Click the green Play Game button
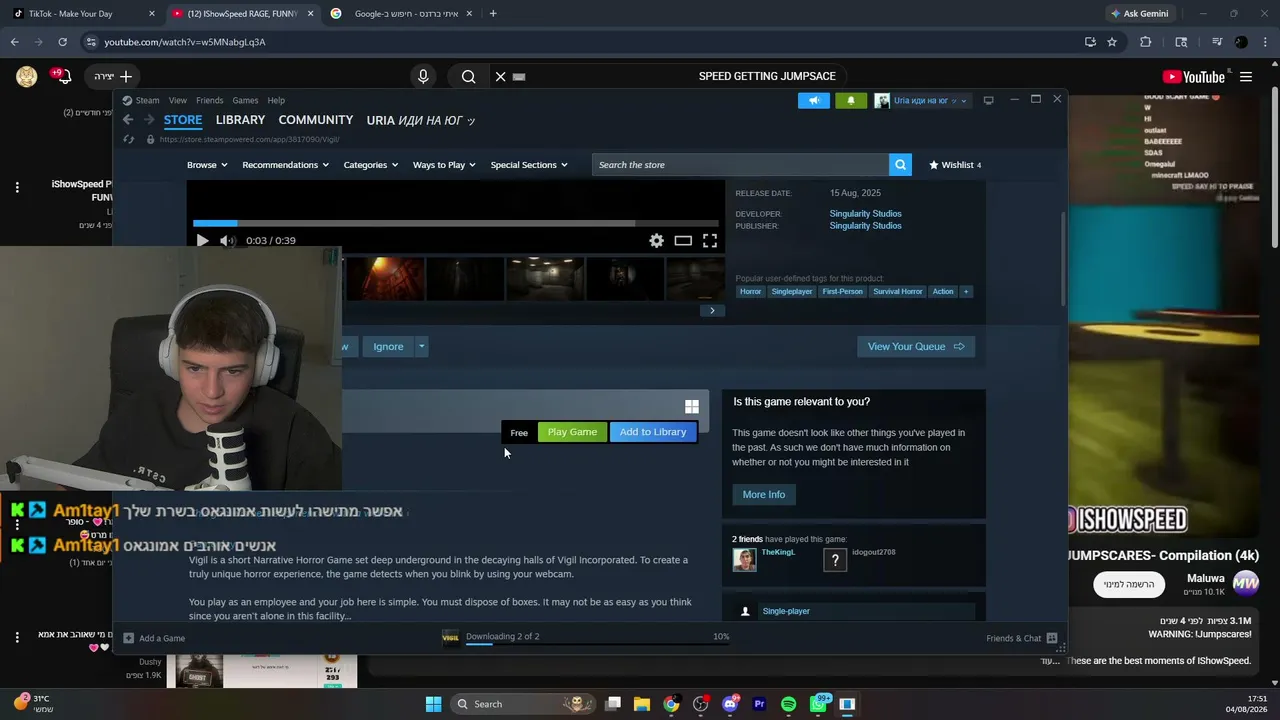Image resolution: width=1280 pixels, height=720 pixels. click(572, 432)
